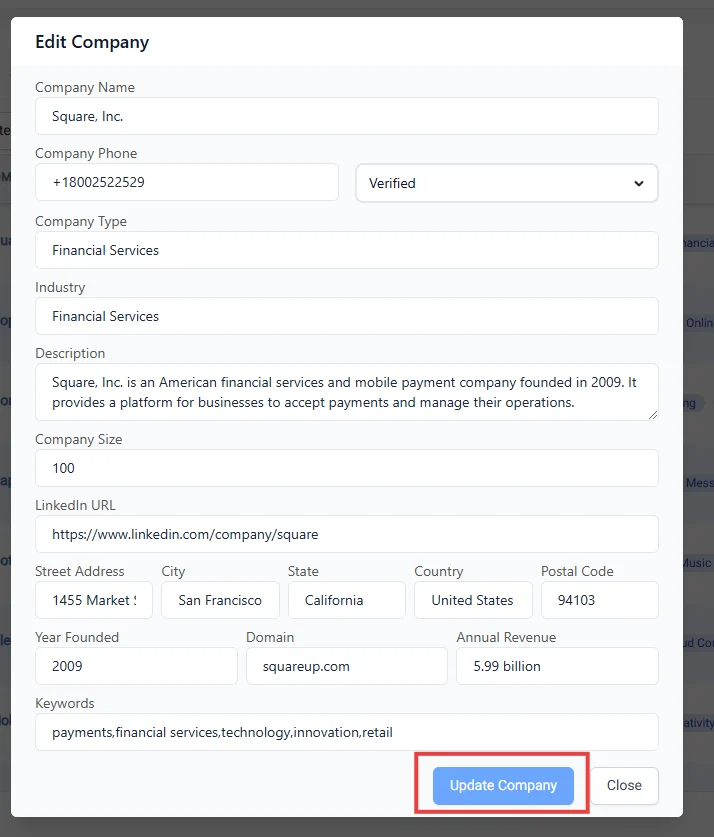Focus the Street Address field
This screenshot has height=837, width=714.
point(94,600)
